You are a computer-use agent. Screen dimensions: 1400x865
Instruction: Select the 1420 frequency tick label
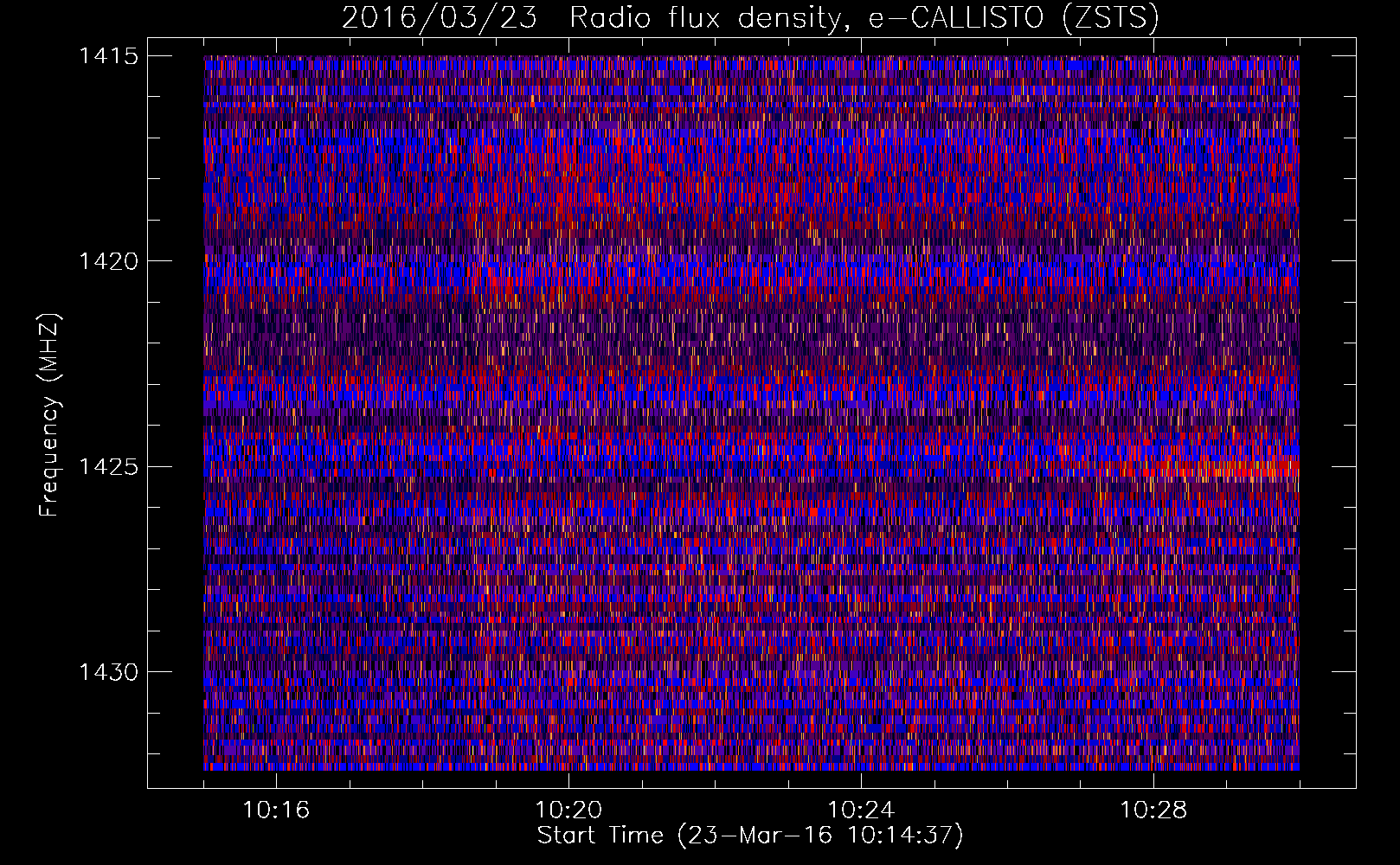(x=108, y=261)
